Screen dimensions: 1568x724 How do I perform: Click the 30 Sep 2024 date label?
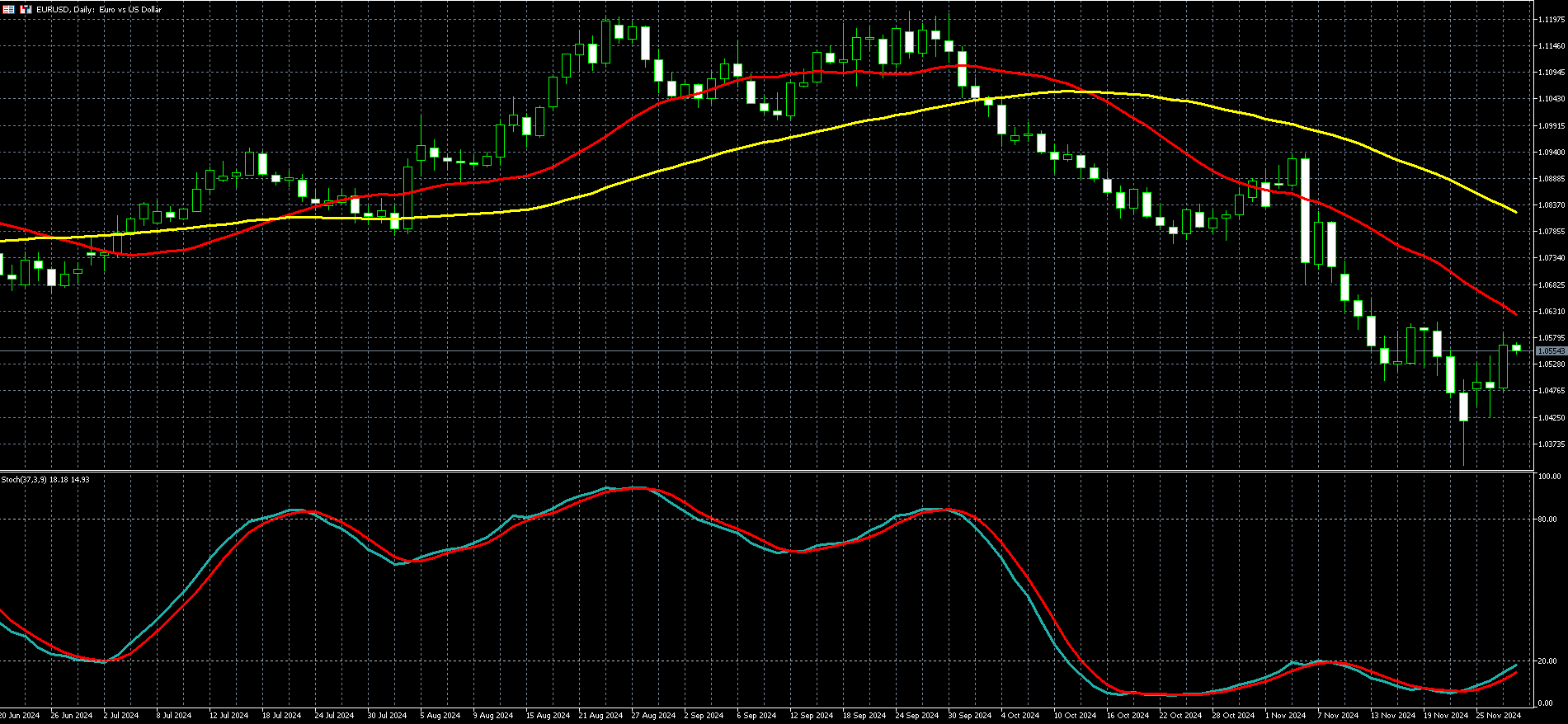click(970, 716)
